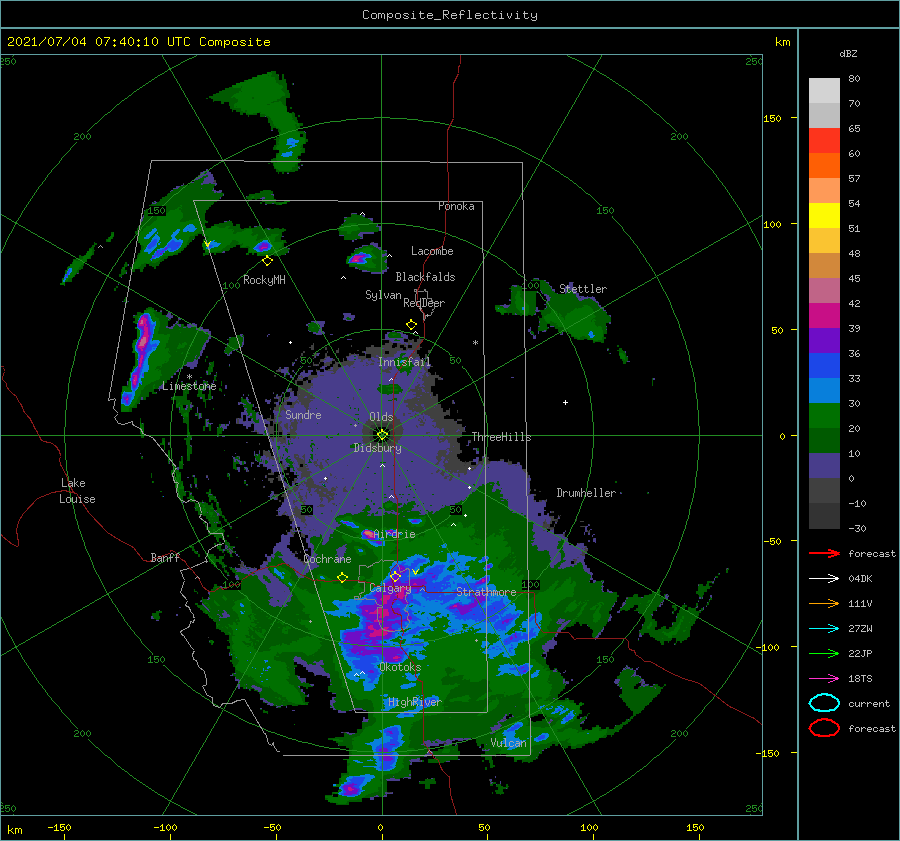Click white plus marker east of ThreeHills

click(565, 402)
